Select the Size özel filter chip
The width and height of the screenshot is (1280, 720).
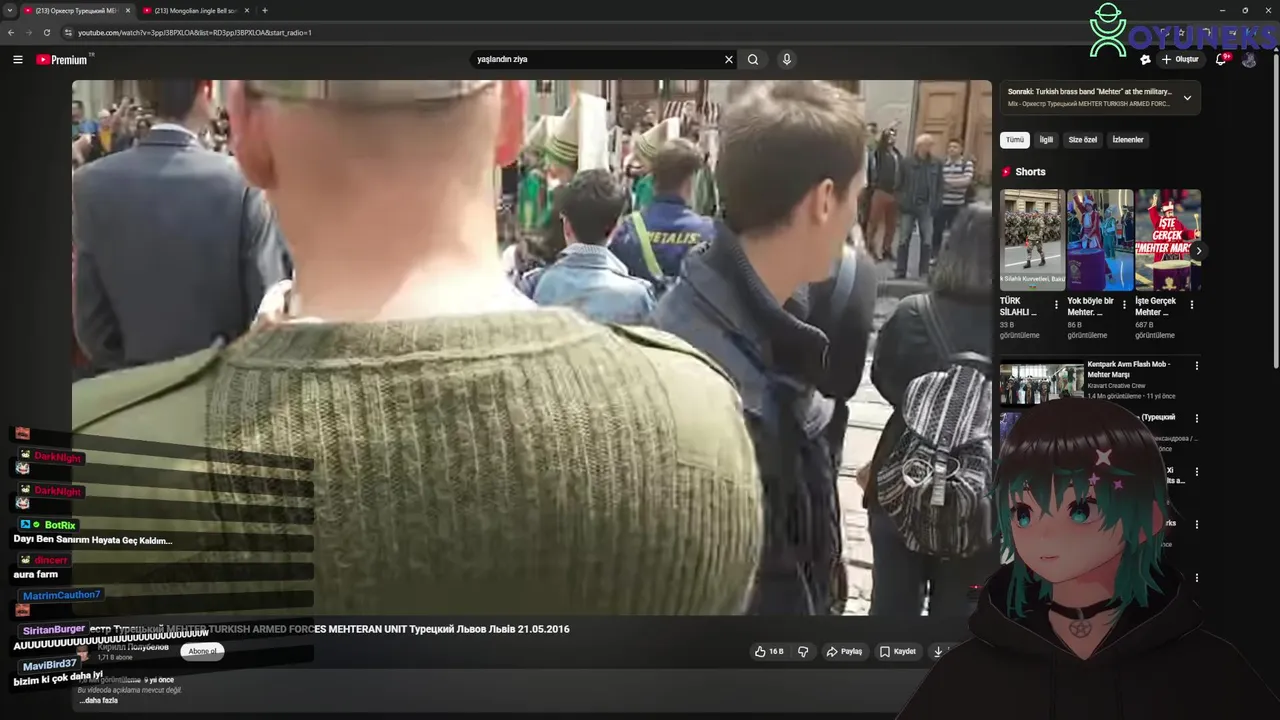(x=1083, y=140)
